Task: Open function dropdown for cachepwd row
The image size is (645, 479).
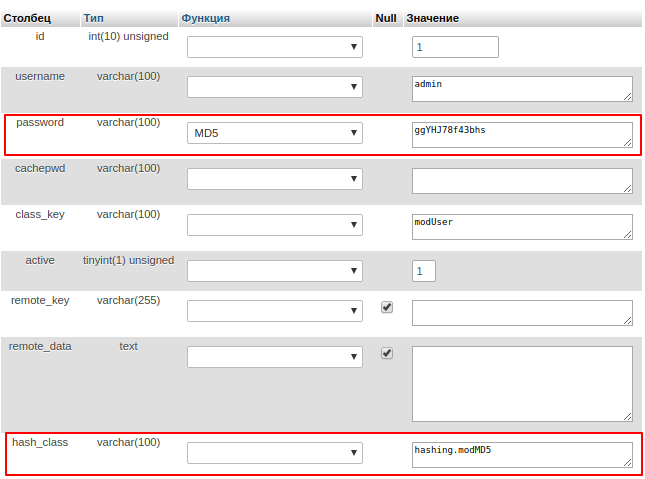Action: pos(275,179)
